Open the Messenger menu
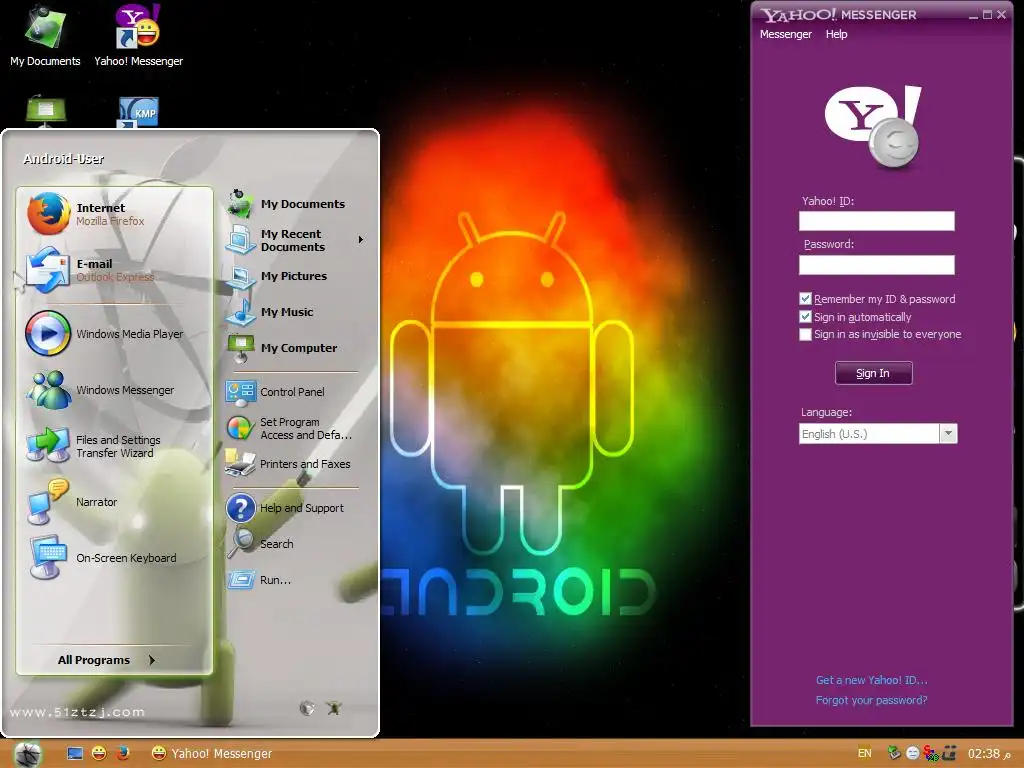The height and width of the screenshot is (768, 1024). point(786,34)
